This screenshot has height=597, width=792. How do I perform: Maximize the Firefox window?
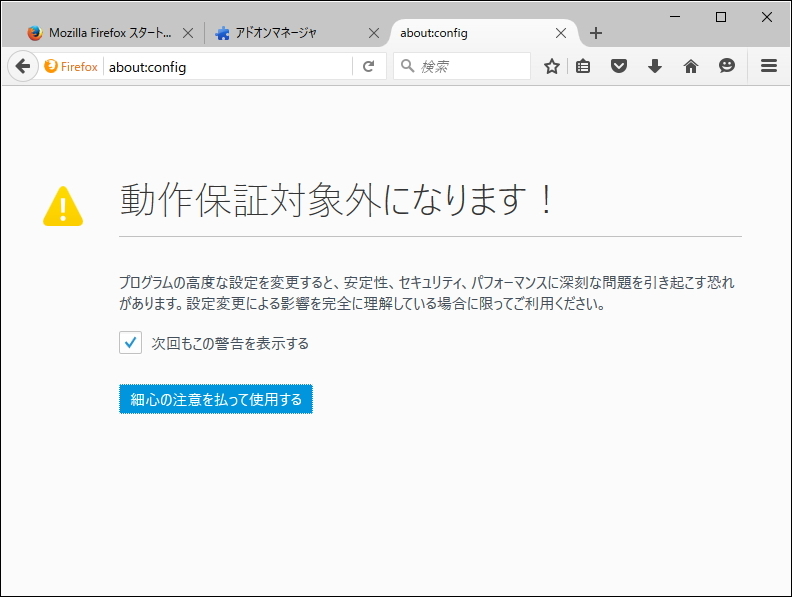[721, 17]
